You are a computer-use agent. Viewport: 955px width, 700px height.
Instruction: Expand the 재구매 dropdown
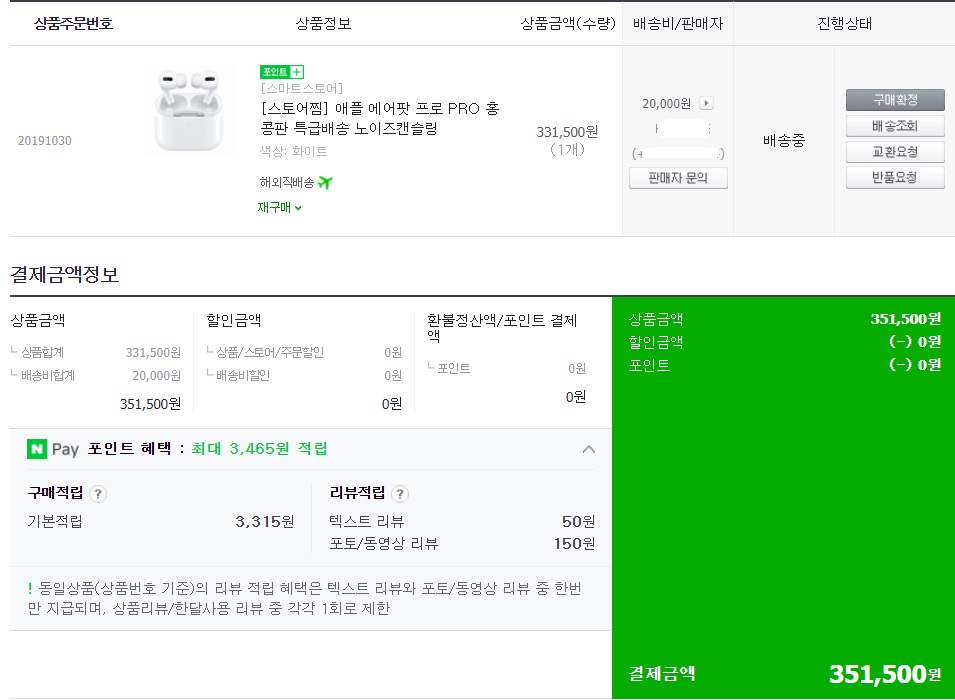(x=280, y=208)
